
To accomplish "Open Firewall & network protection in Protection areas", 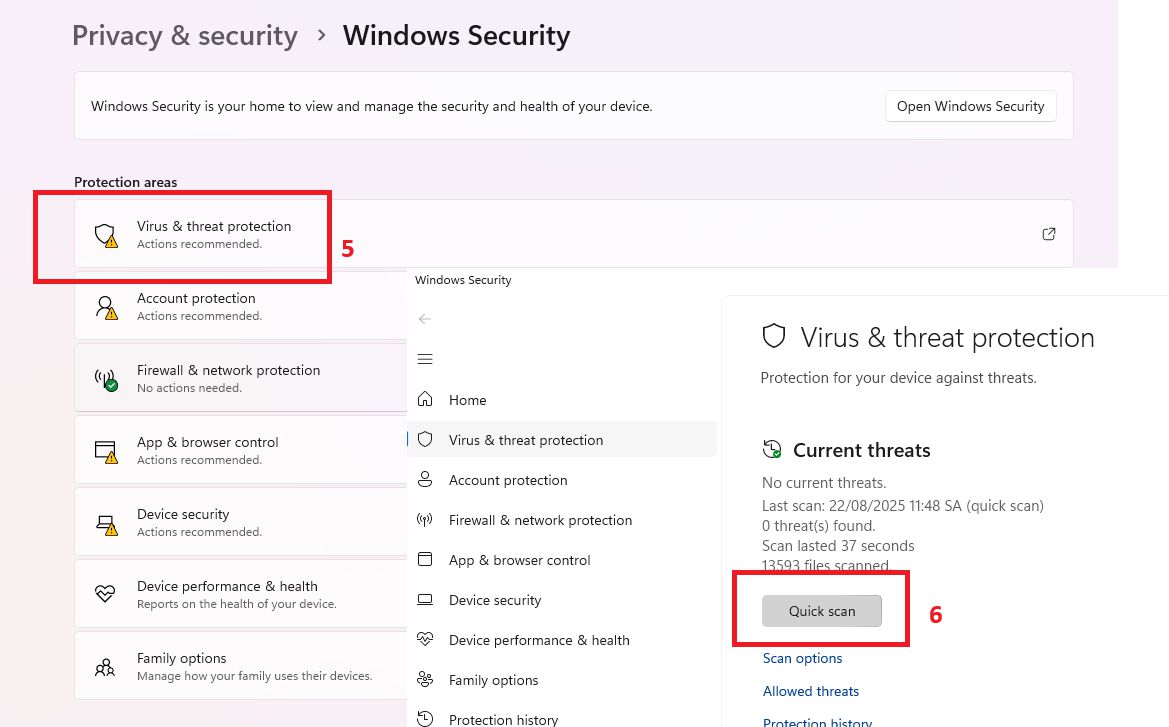I will [241, 378].
